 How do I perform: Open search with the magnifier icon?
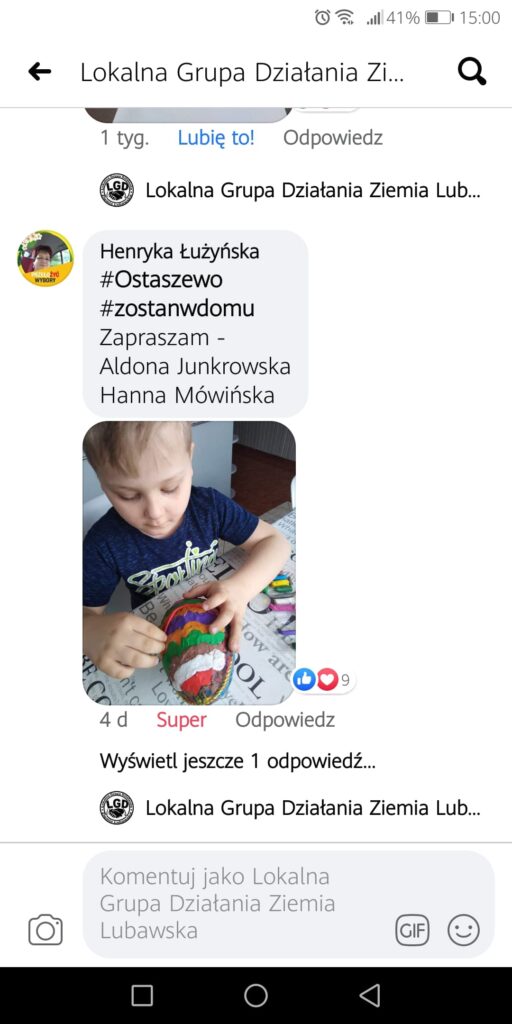pos(472,71)
